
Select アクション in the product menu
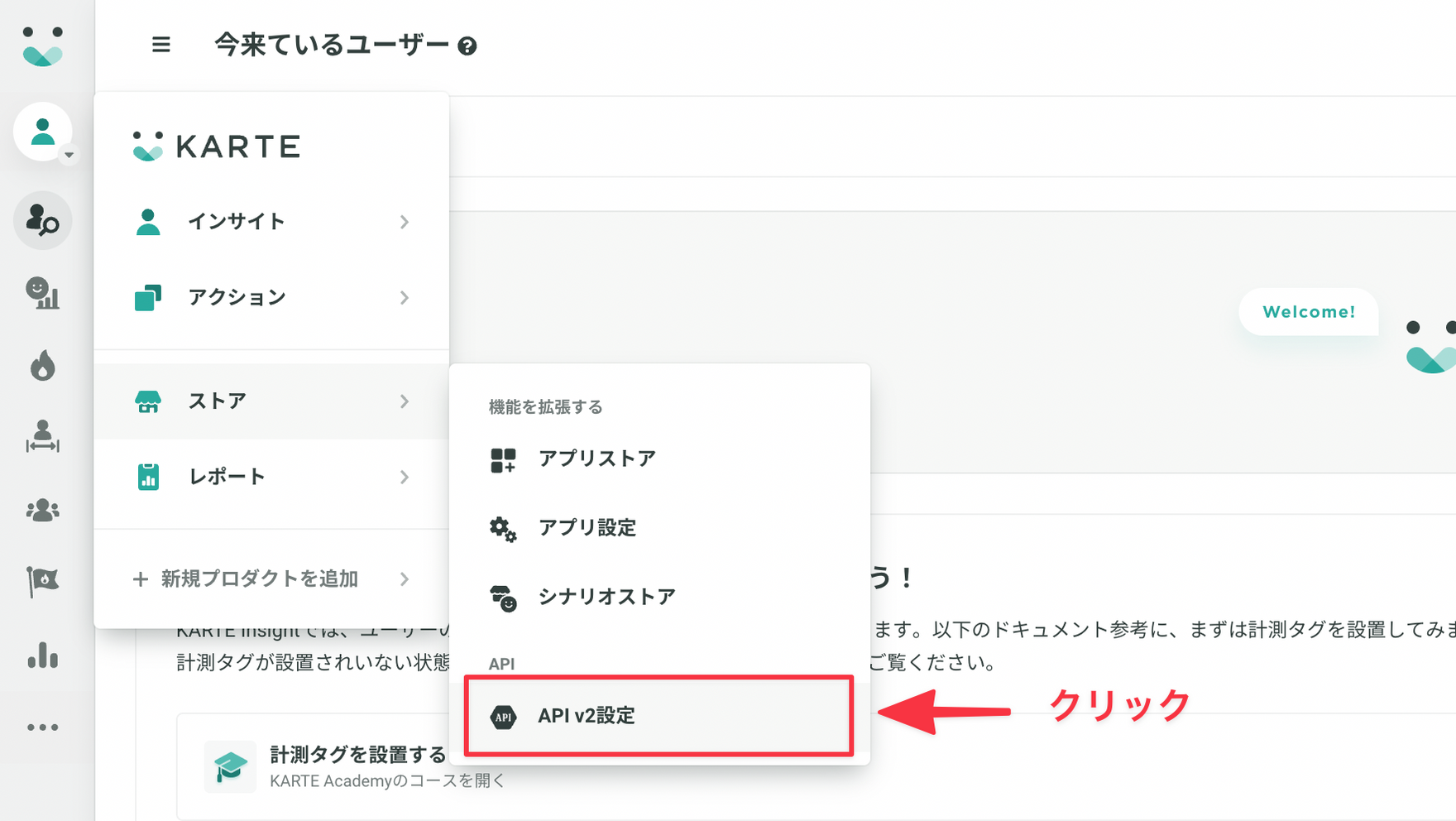(271, 297)
